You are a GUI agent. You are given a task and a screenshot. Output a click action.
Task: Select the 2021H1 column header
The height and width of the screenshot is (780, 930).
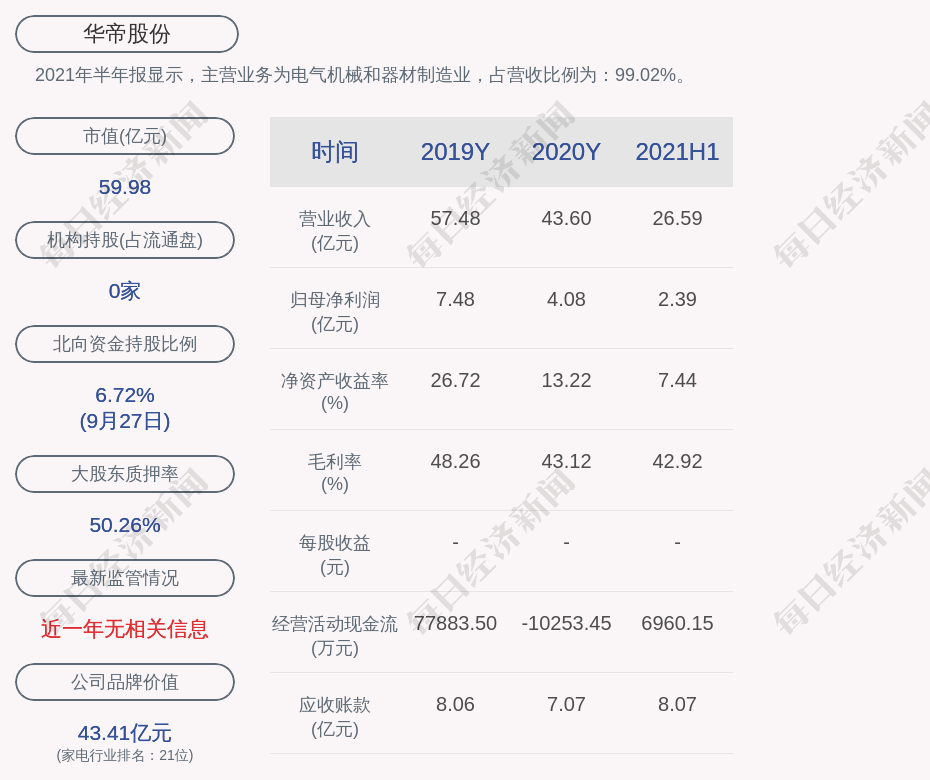click(677, 152)
